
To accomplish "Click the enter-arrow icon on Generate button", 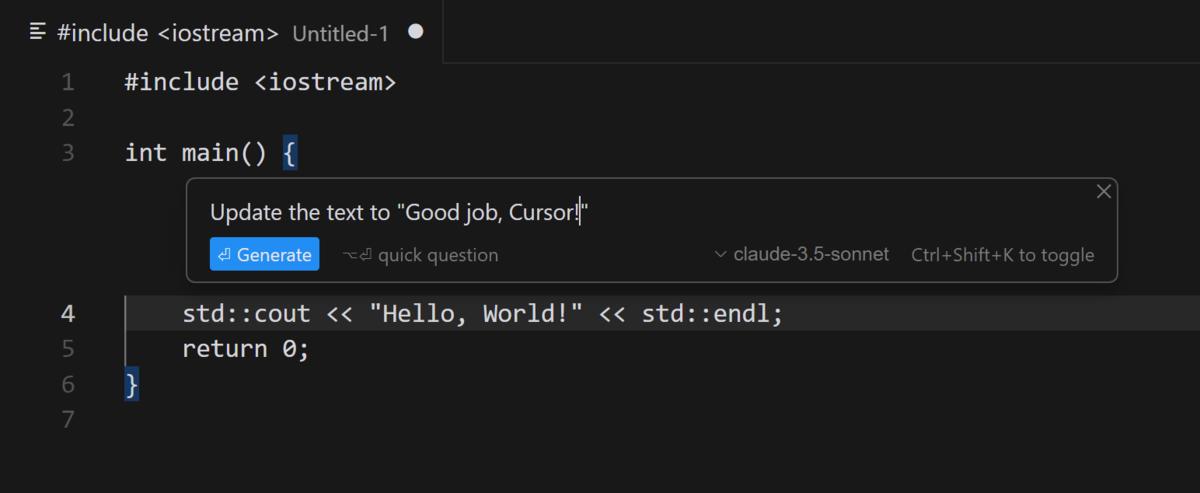I will point(224,255).
